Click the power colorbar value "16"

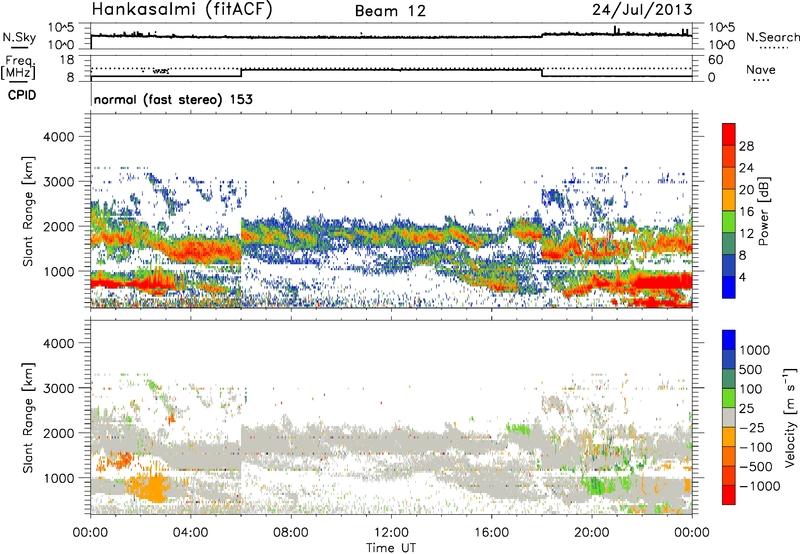click(746, 212)
